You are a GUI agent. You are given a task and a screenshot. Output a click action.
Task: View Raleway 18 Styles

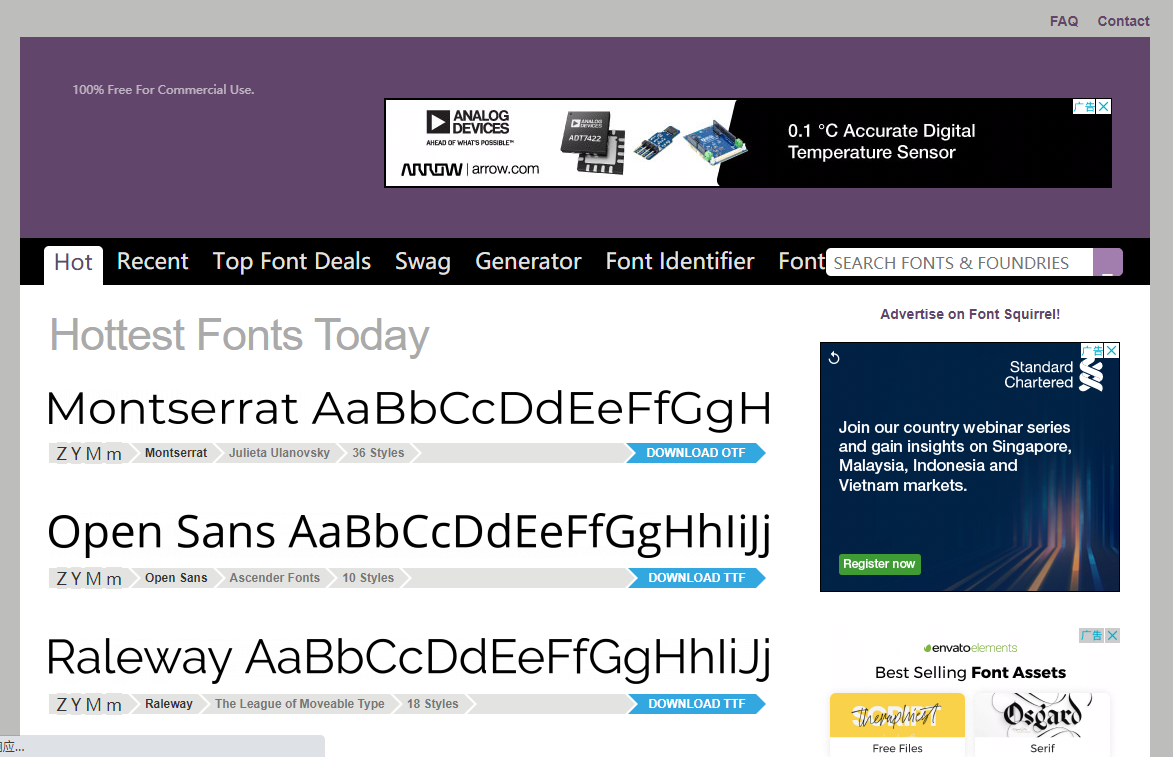pyautogui.click(x=432, y=704)
